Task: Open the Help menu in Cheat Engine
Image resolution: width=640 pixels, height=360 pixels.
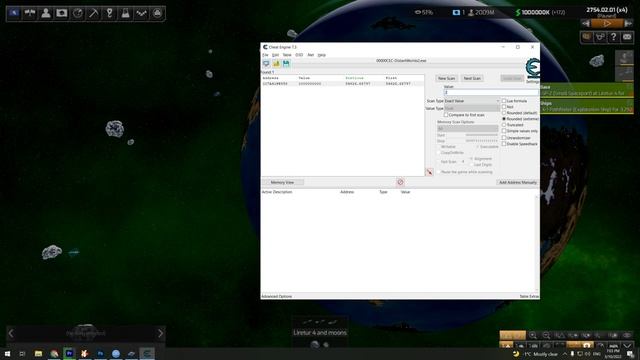Action: coord(322,55)
